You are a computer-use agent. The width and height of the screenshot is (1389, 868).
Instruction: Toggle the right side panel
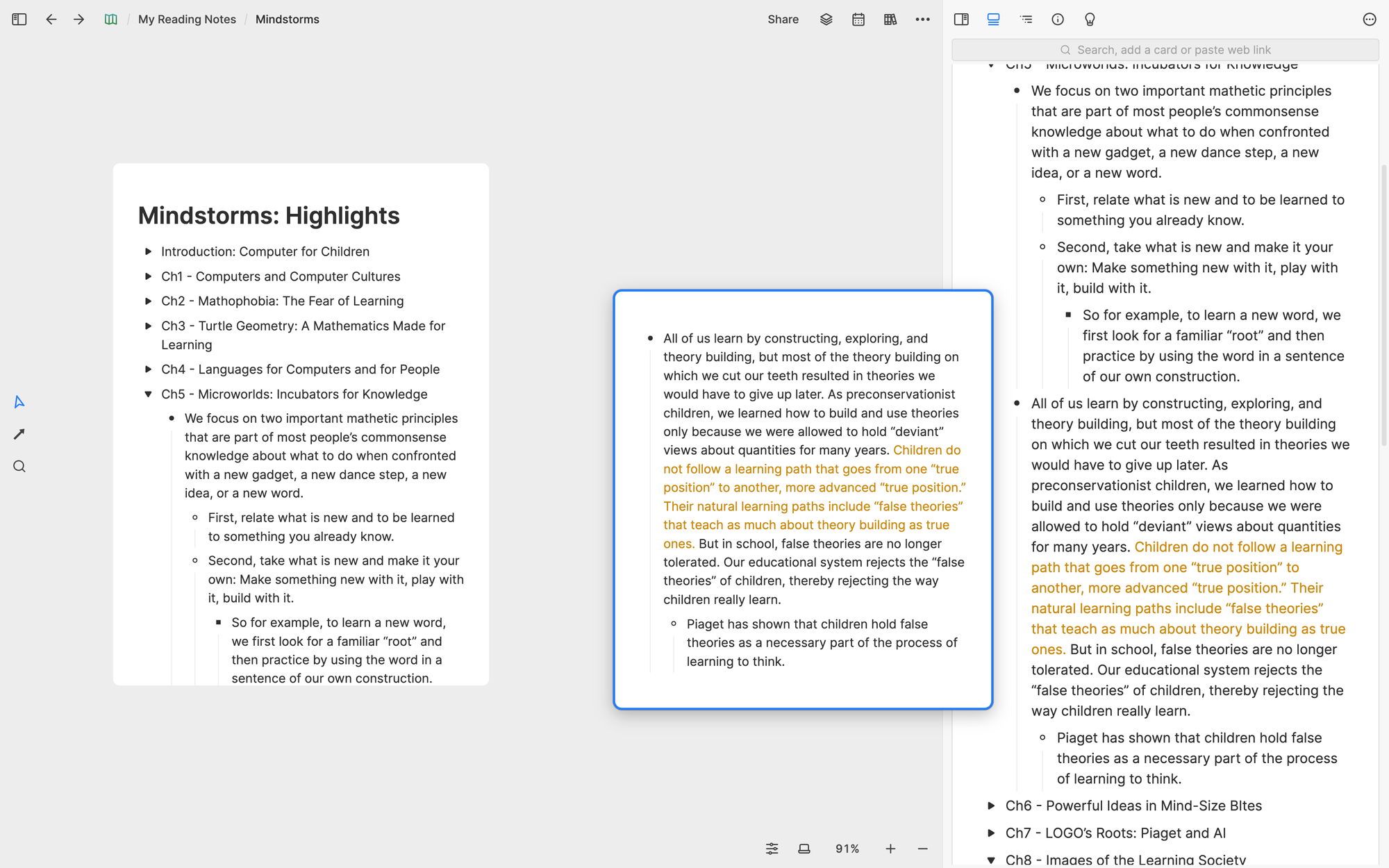(961, 19)
